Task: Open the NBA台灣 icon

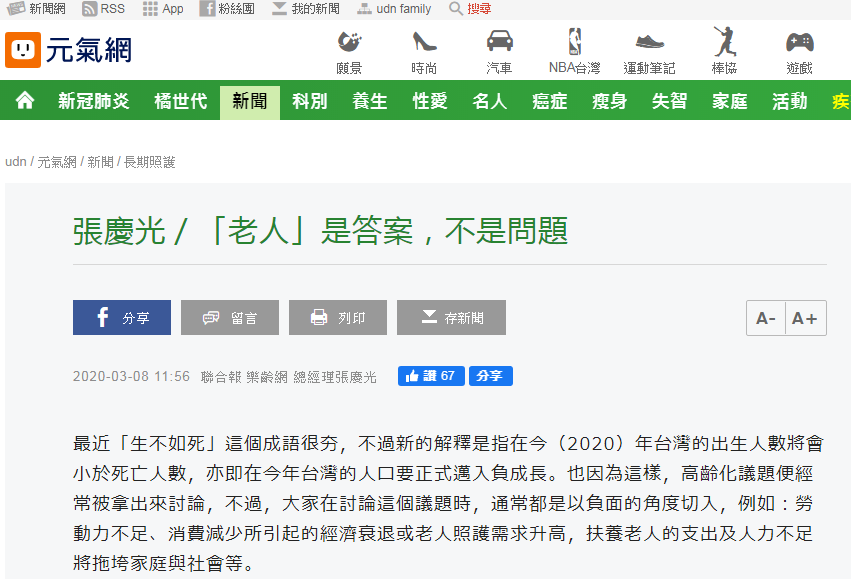Action: point(574,51)
